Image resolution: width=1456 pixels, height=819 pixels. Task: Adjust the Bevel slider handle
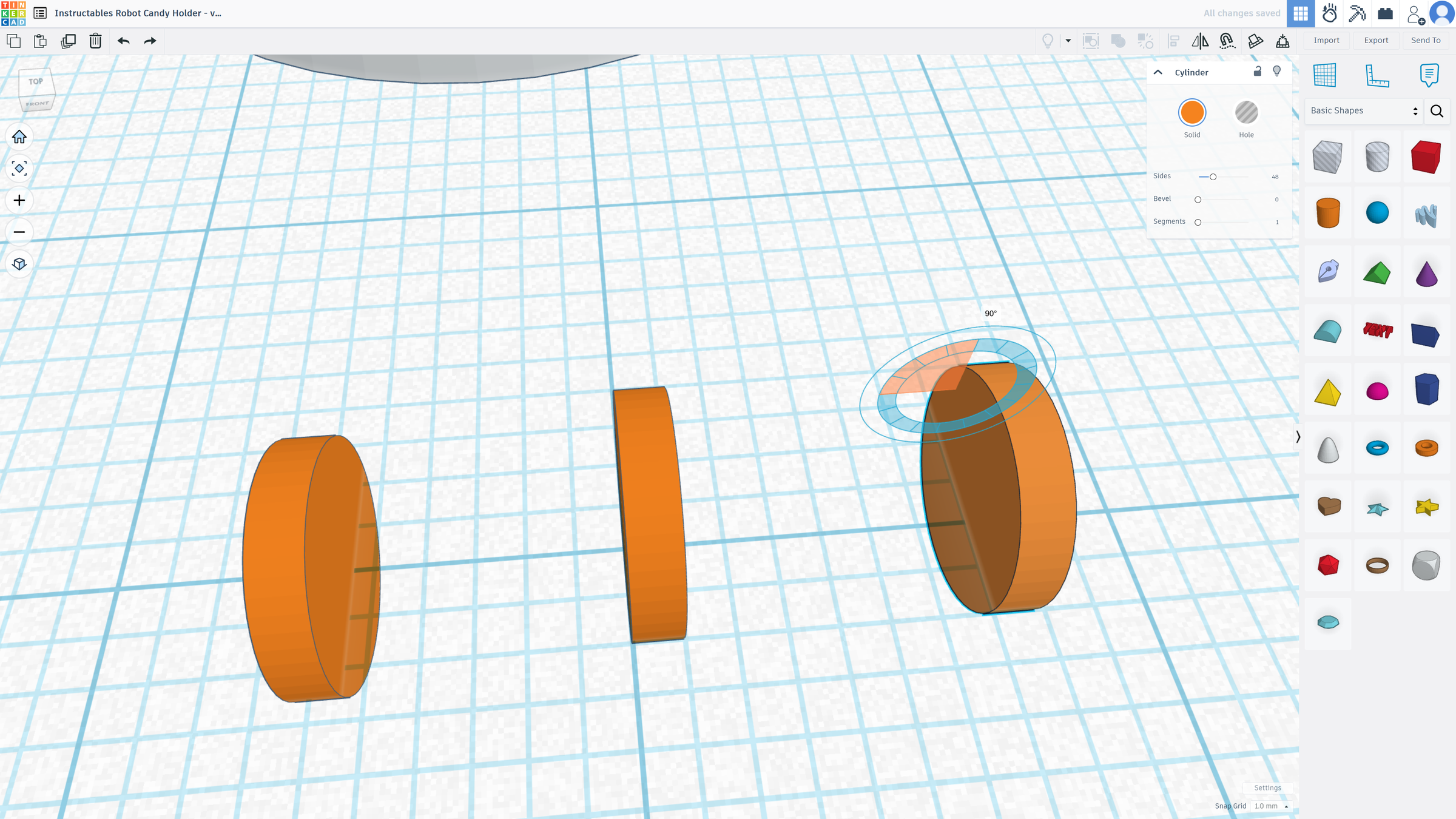tap(1198, 200)
